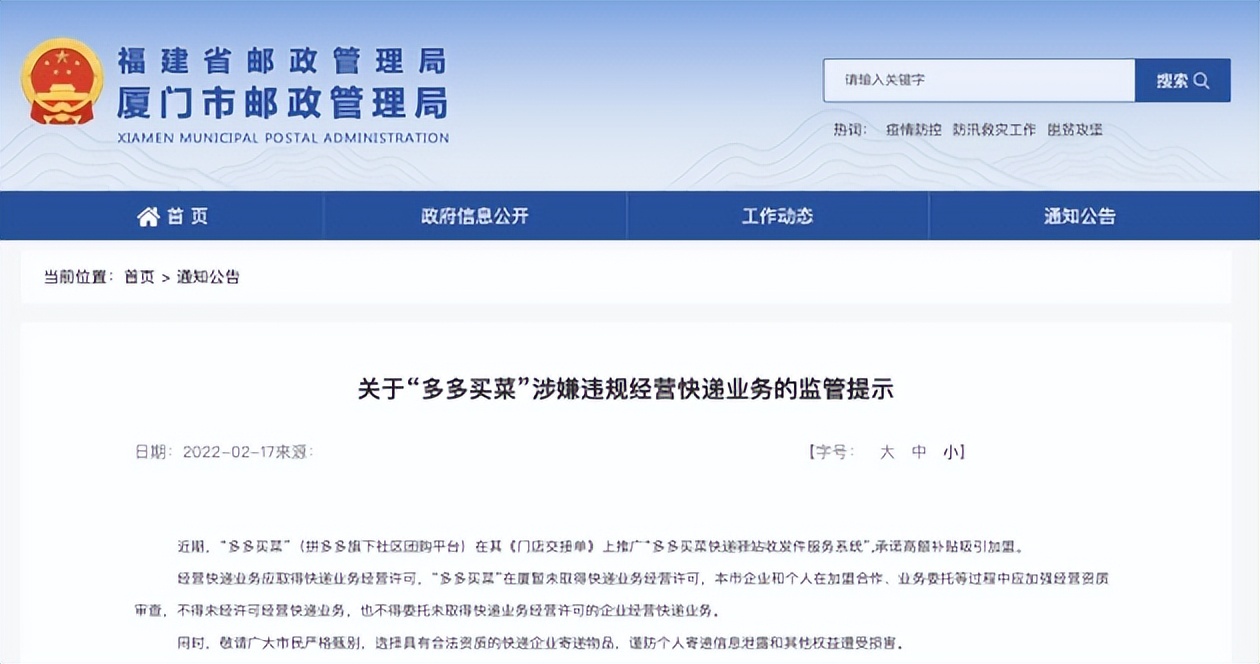Screen dimensions: 1260x664
Task: Click the national emblem logo
Action: pos(62,80)
